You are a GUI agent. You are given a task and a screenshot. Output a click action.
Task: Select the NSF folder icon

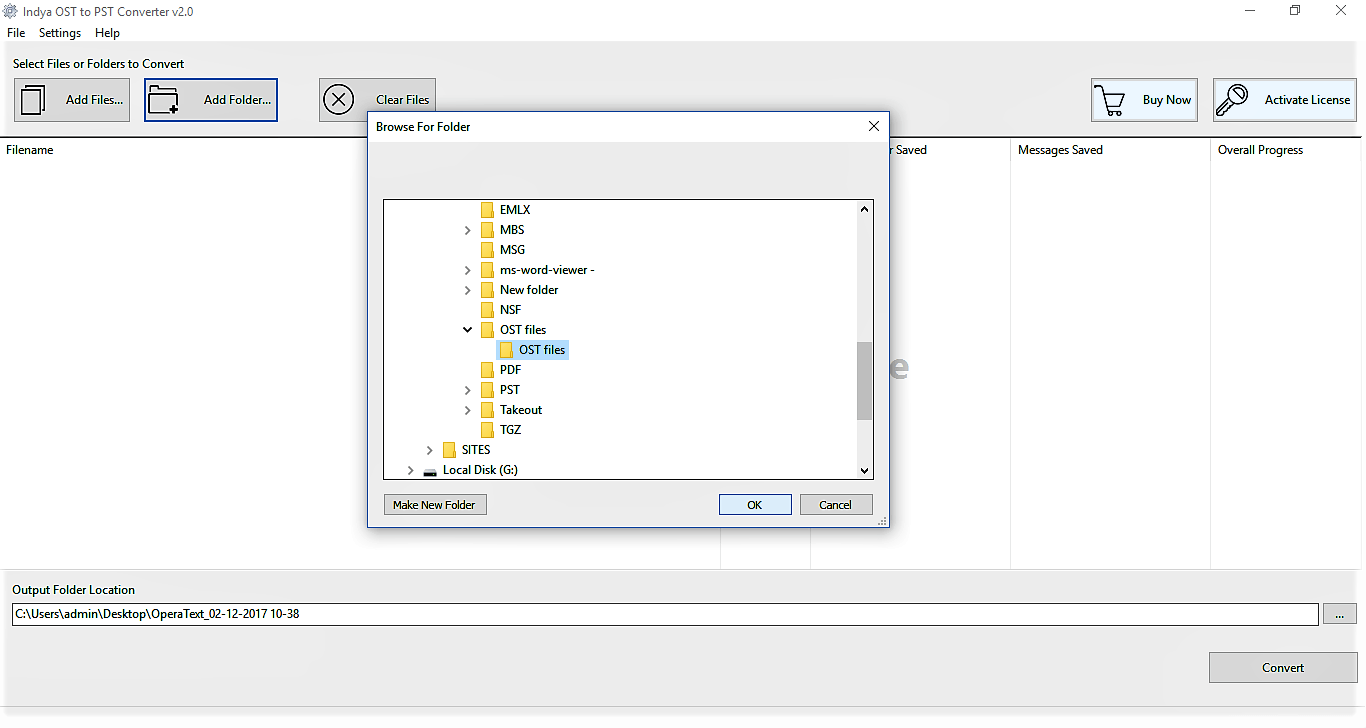click(x=487, y=310)
